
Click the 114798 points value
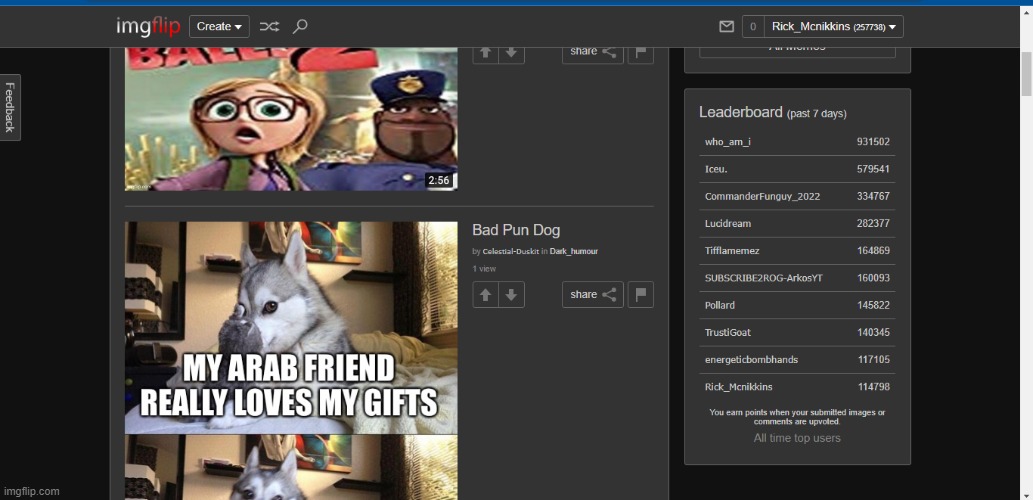874,387
